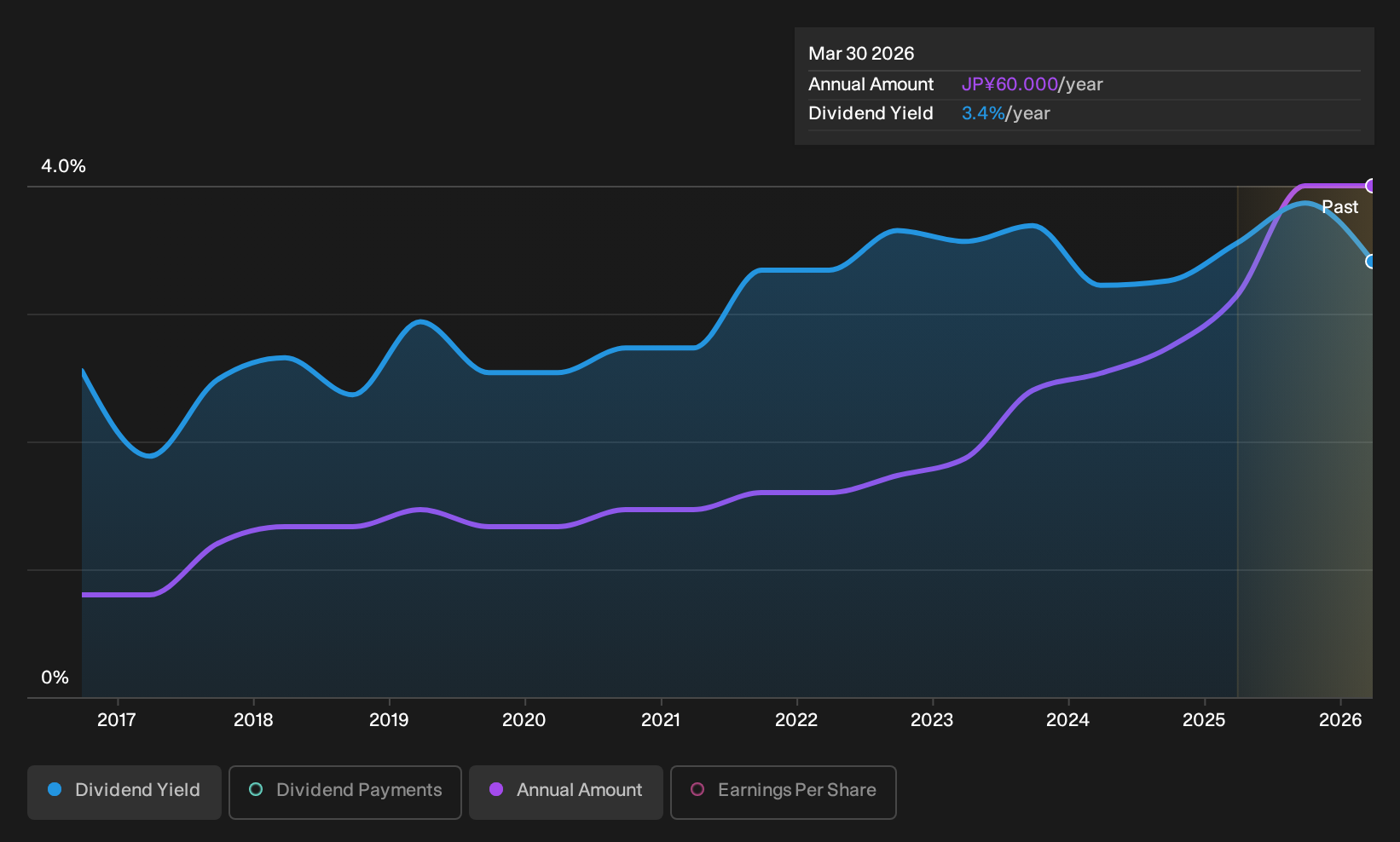Click the Mar 30 2026 tooltip date

pyautogui.click(x=861, y=54)
